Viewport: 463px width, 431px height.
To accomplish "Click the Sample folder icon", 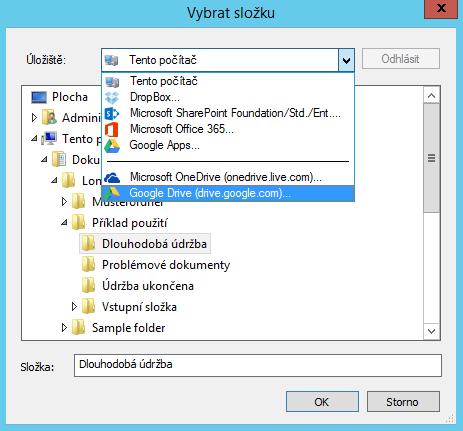I will pyautogui.click(x=79, y=327).
